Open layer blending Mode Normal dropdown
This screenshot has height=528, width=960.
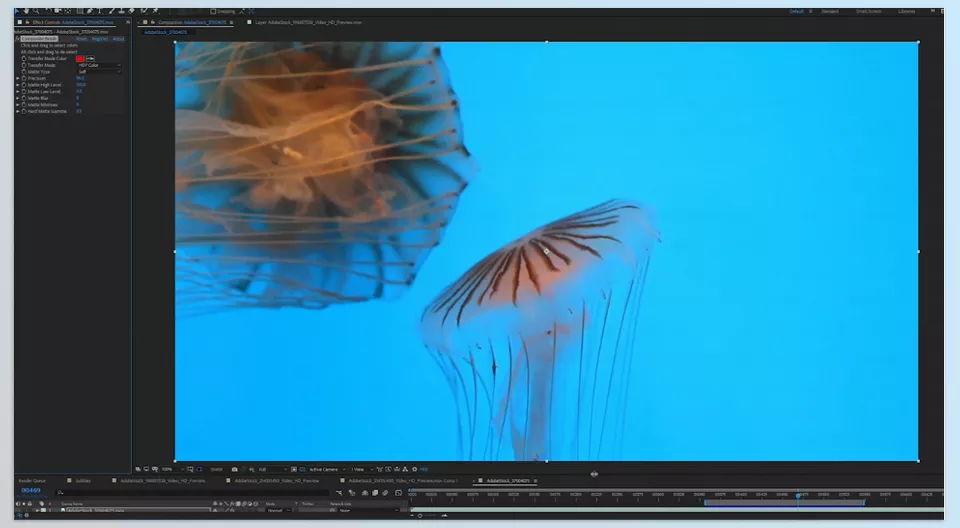[278, 510]
